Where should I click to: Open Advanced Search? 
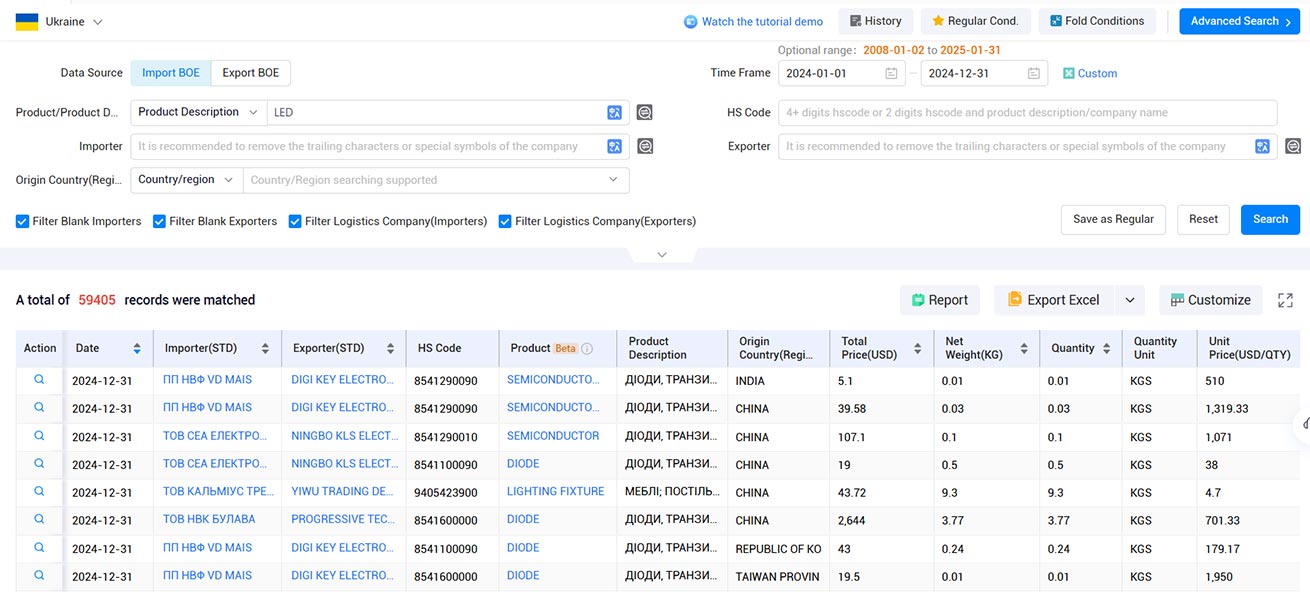(x=1240, y=21)
